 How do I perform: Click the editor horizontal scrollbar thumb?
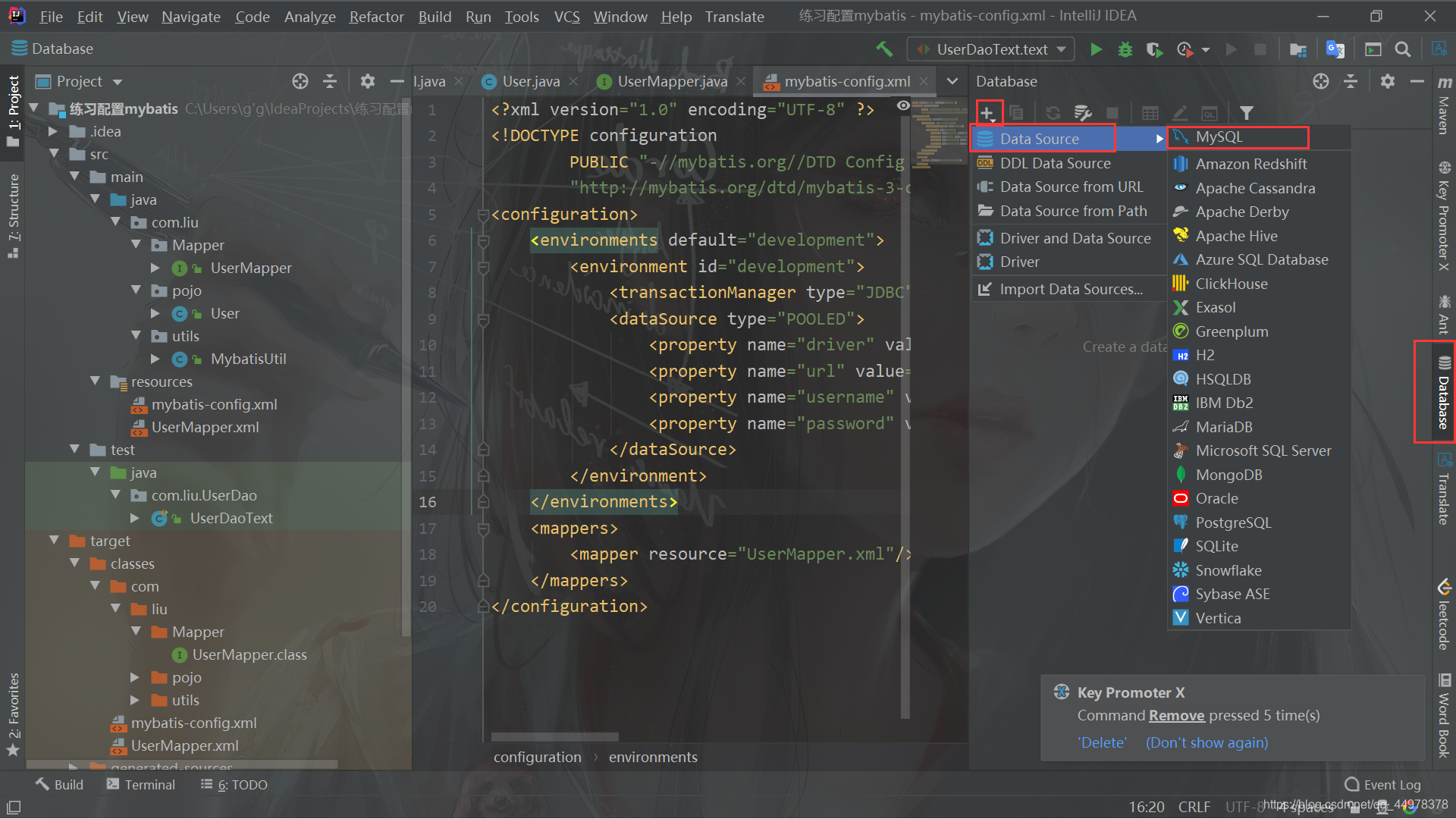pos(554,736)
